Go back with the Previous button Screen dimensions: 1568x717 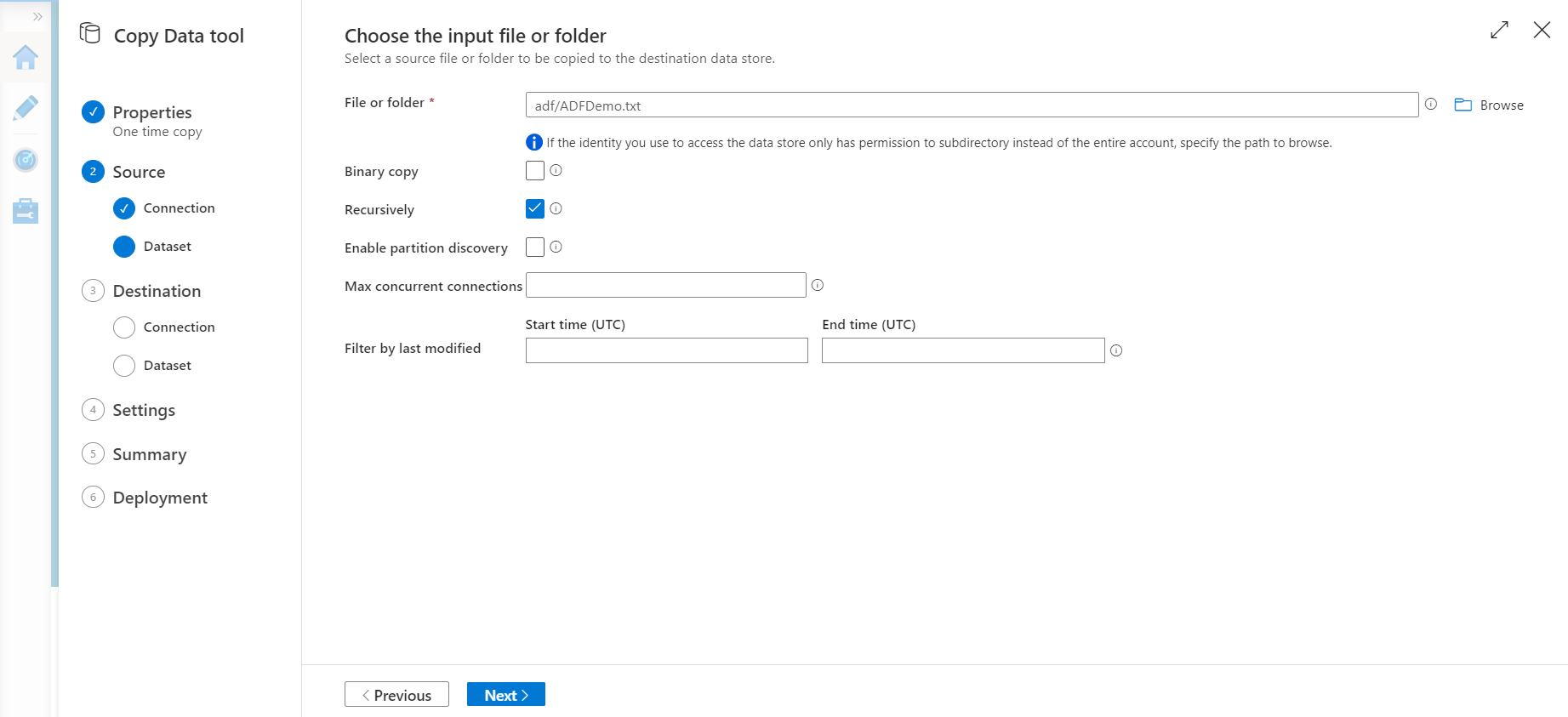coord(396,695)
